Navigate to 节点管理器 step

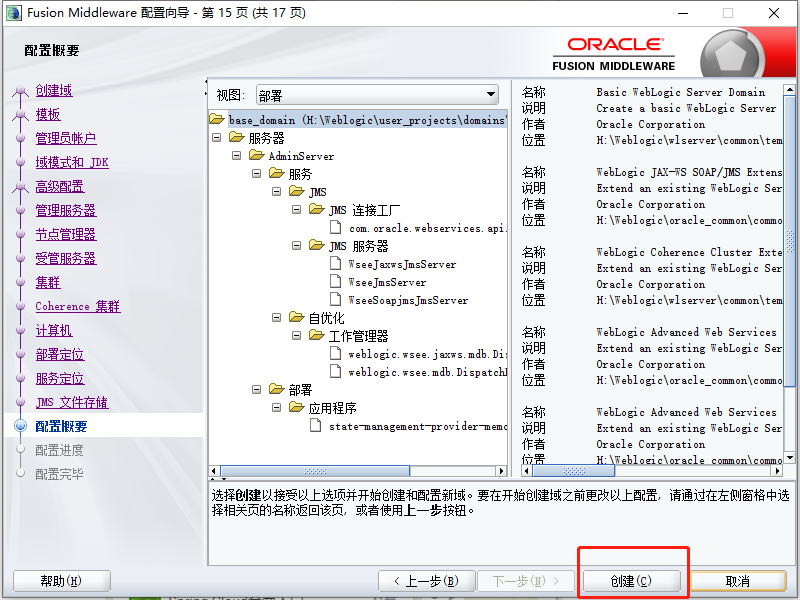66,234
